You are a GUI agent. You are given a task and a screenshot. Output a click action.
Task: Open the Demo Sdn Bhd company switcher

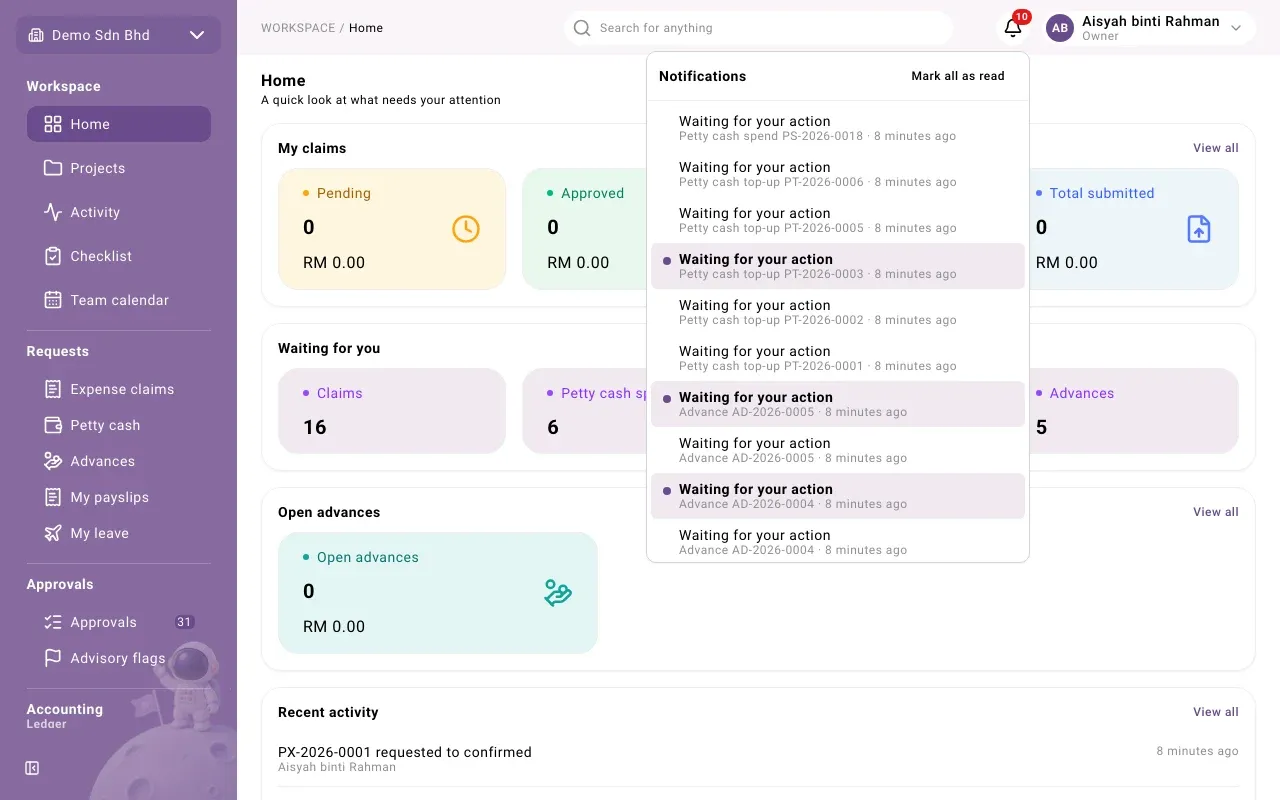pos(118,35)
